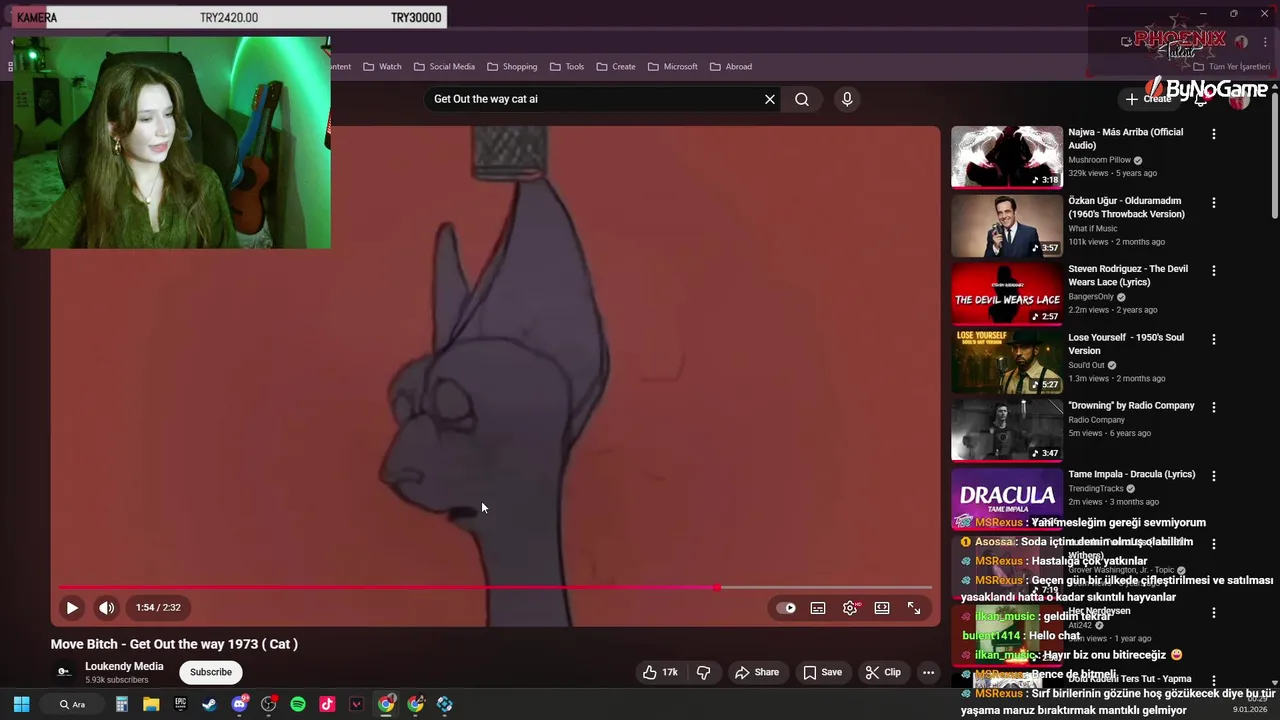The image size is (1280, 720).
Task: Mute the video volume speaker icon
Action: [x=106, y=607]
